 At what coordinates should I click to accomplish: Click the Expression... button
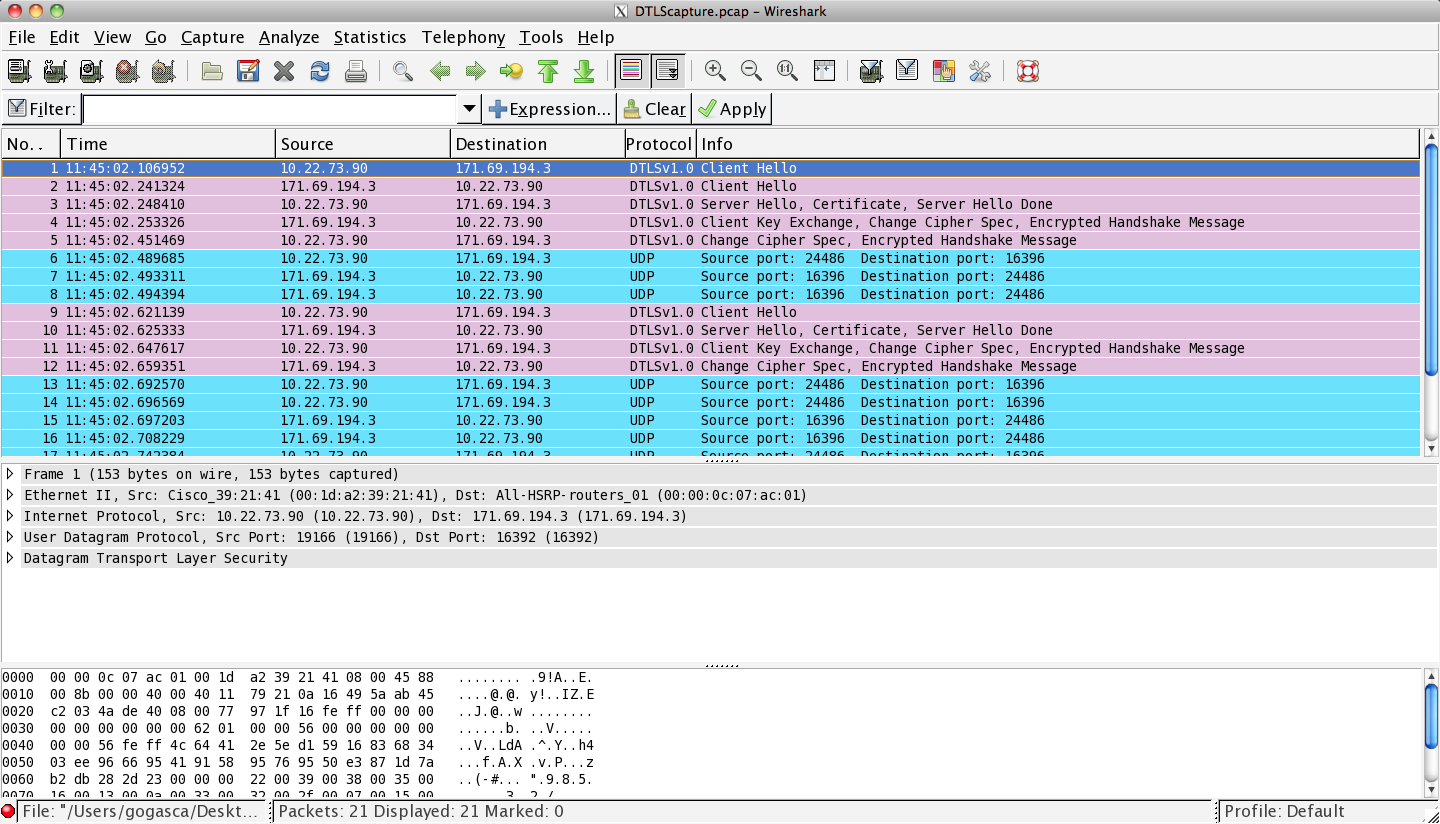[549, 107]
